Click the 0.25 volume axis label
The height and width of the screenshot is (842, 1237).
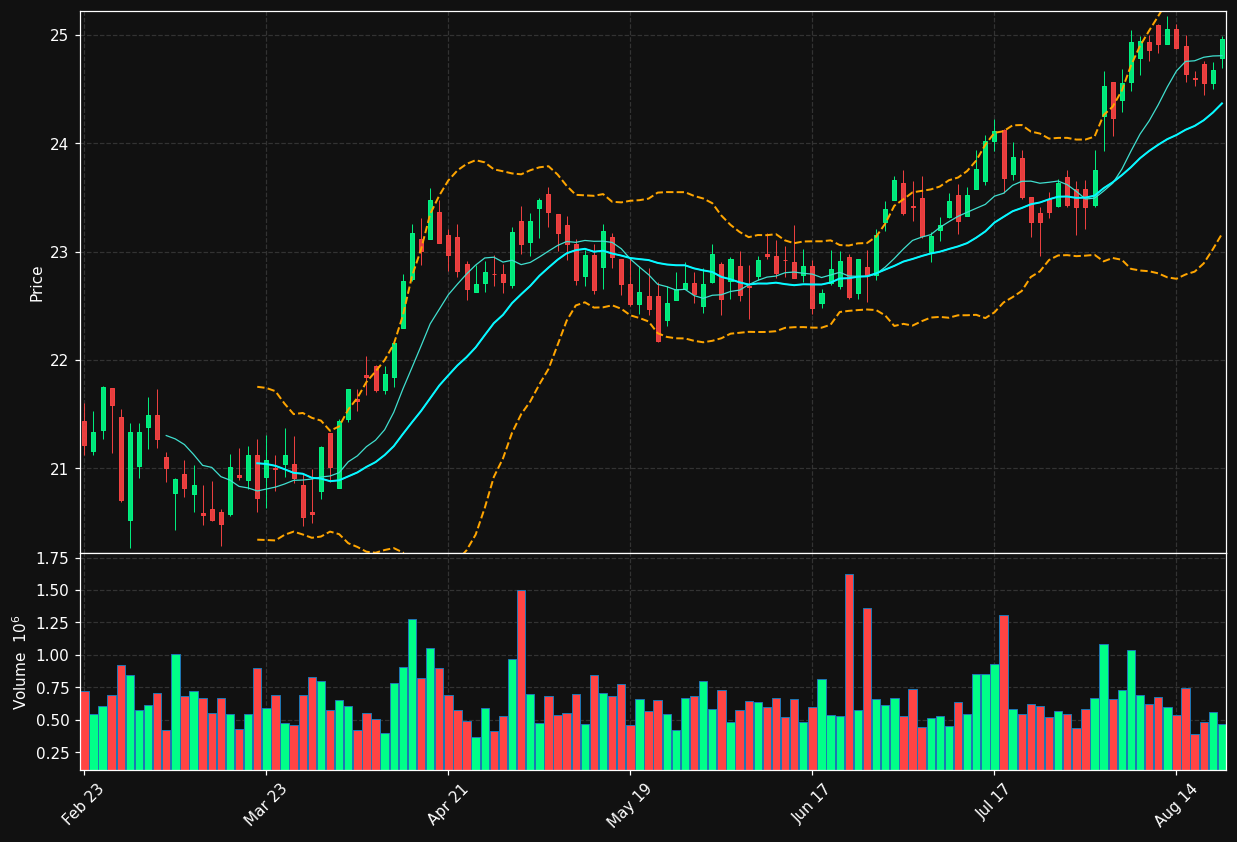(51, 753)
